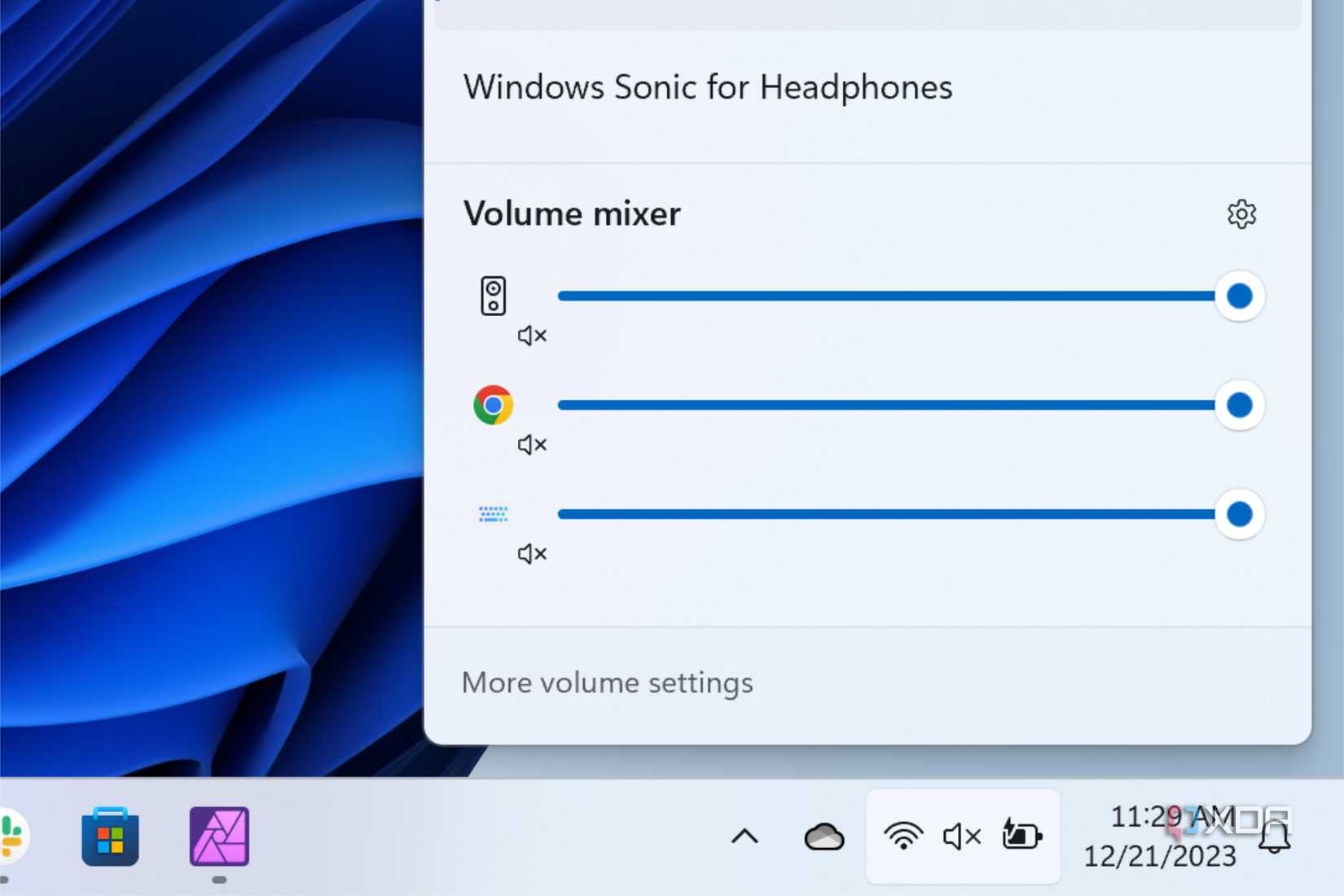Click the battery icon in the system tray
This screenshot has width=1344, height=896.
coord(1021,836)
